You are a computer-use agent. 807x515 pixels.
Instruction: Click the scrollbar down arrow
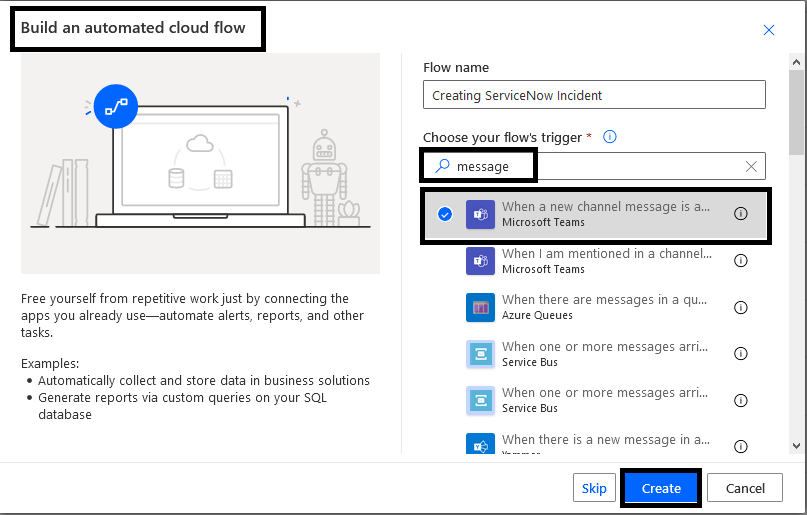pyautogui.click(x=796, y=446)
